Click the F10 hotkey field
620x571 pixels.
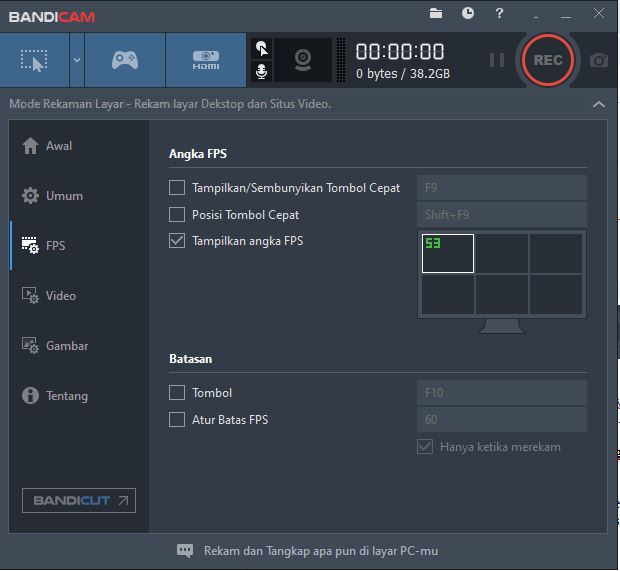(502, 393)
